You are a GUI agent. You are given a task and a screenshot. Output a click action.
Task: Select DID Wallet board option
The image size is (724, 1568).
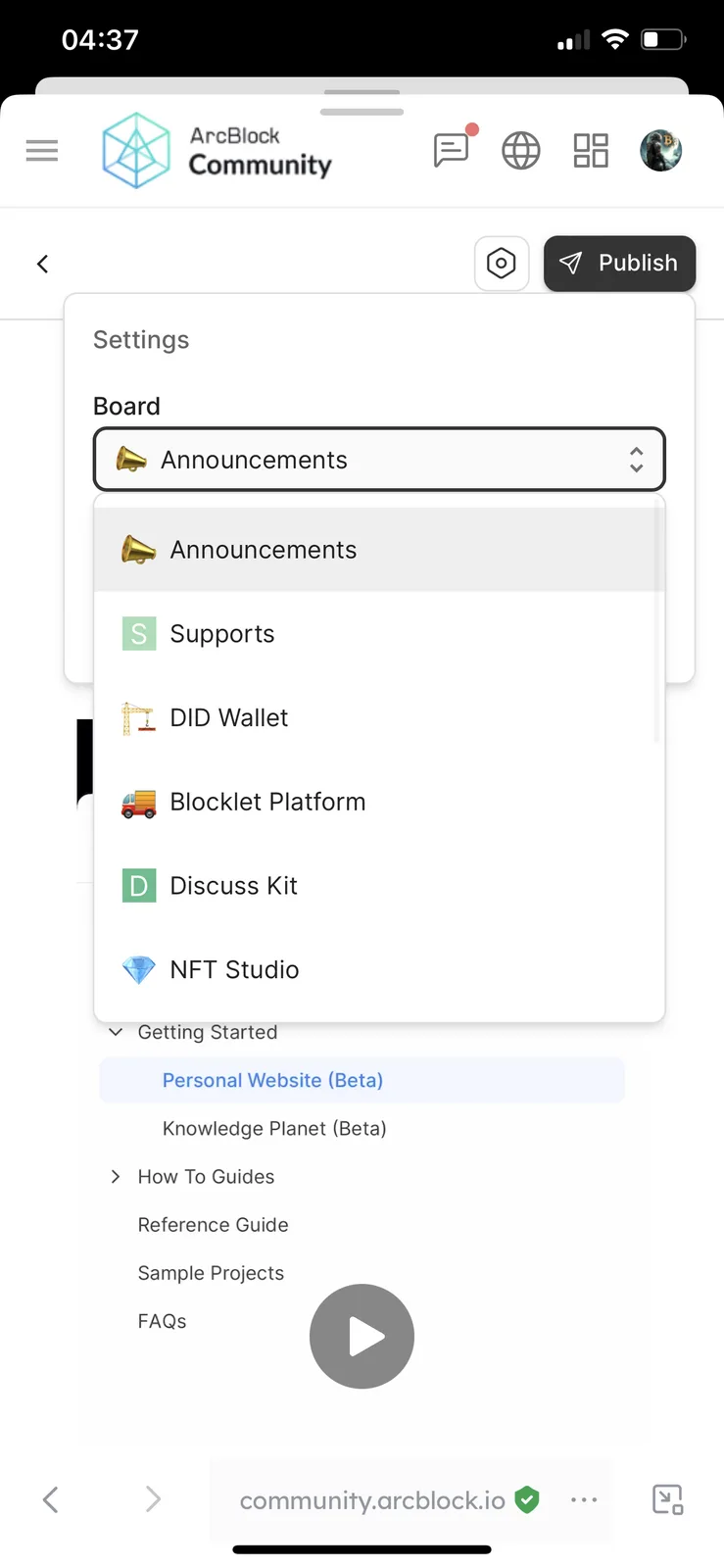(379, 718)
